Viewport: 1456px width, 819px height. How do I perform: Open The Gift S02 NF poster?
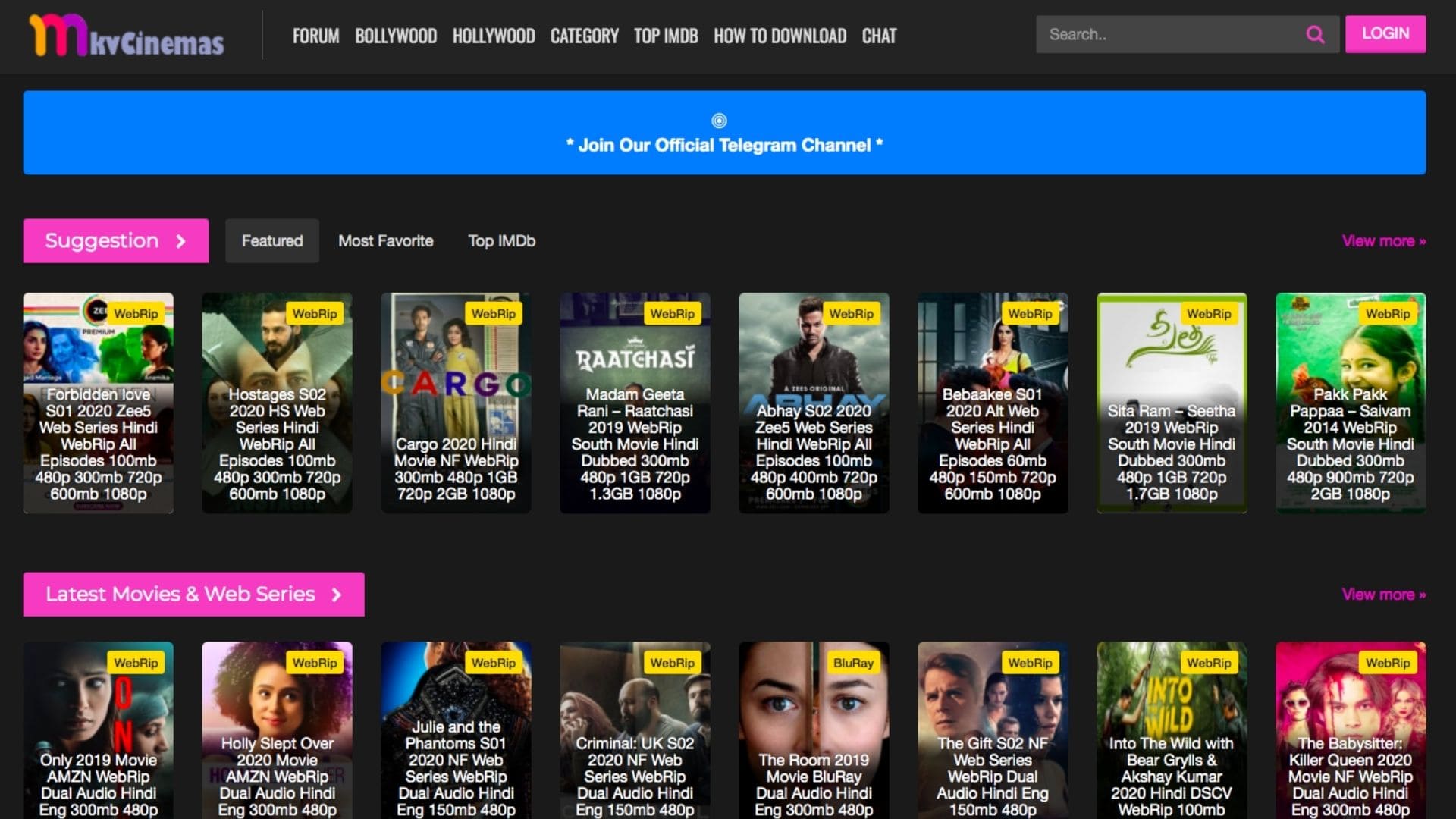993,730
